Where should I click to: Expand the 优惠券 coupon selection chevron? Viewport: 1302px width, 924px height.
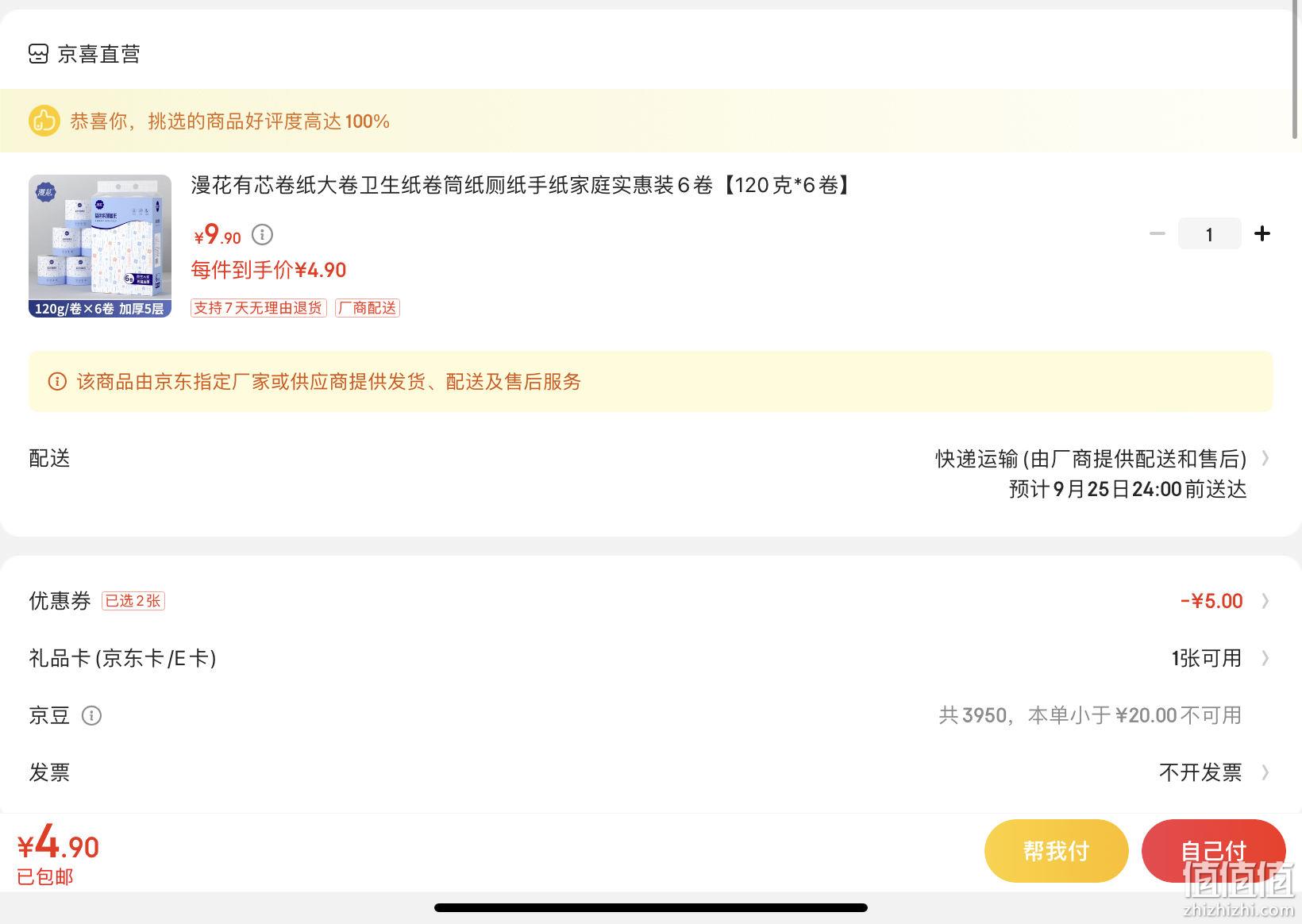pos(1265,601)
